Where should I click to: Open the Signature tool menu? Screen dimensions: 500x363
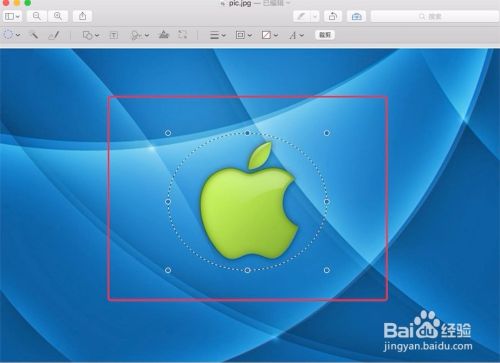[139, 35]
